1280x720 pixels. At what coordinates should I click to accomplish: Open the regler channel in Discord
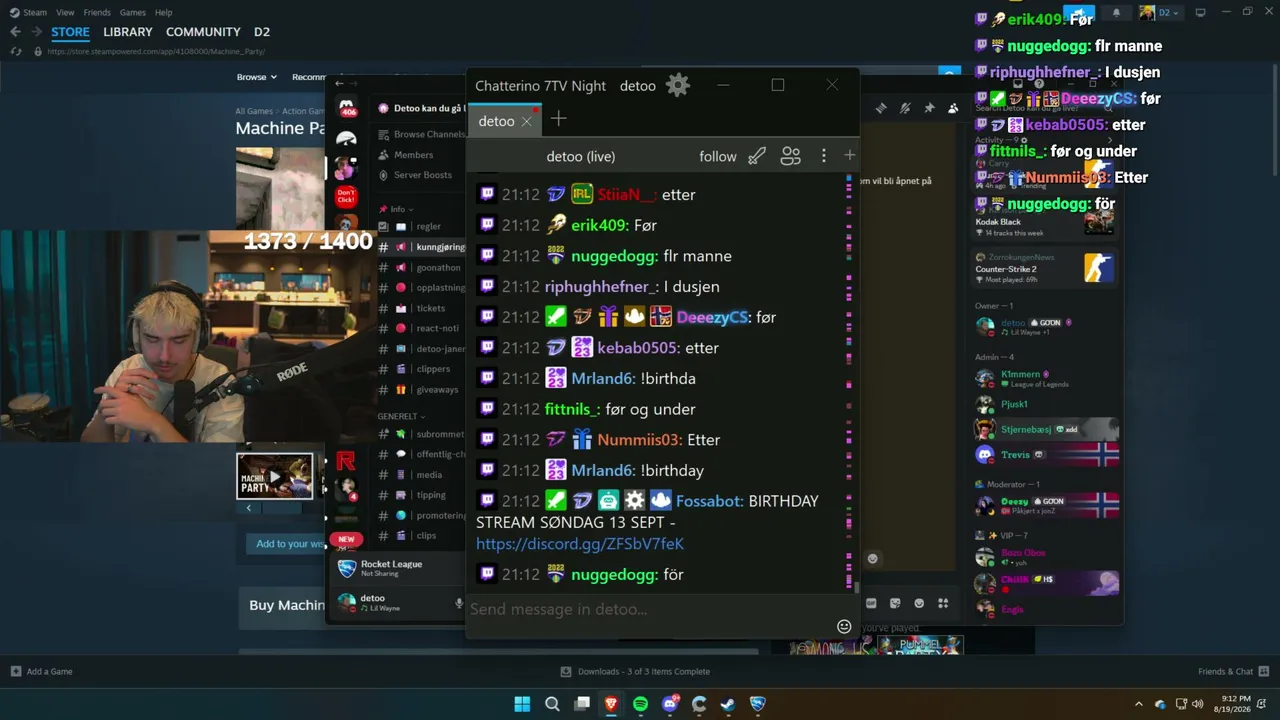[421, 227]
